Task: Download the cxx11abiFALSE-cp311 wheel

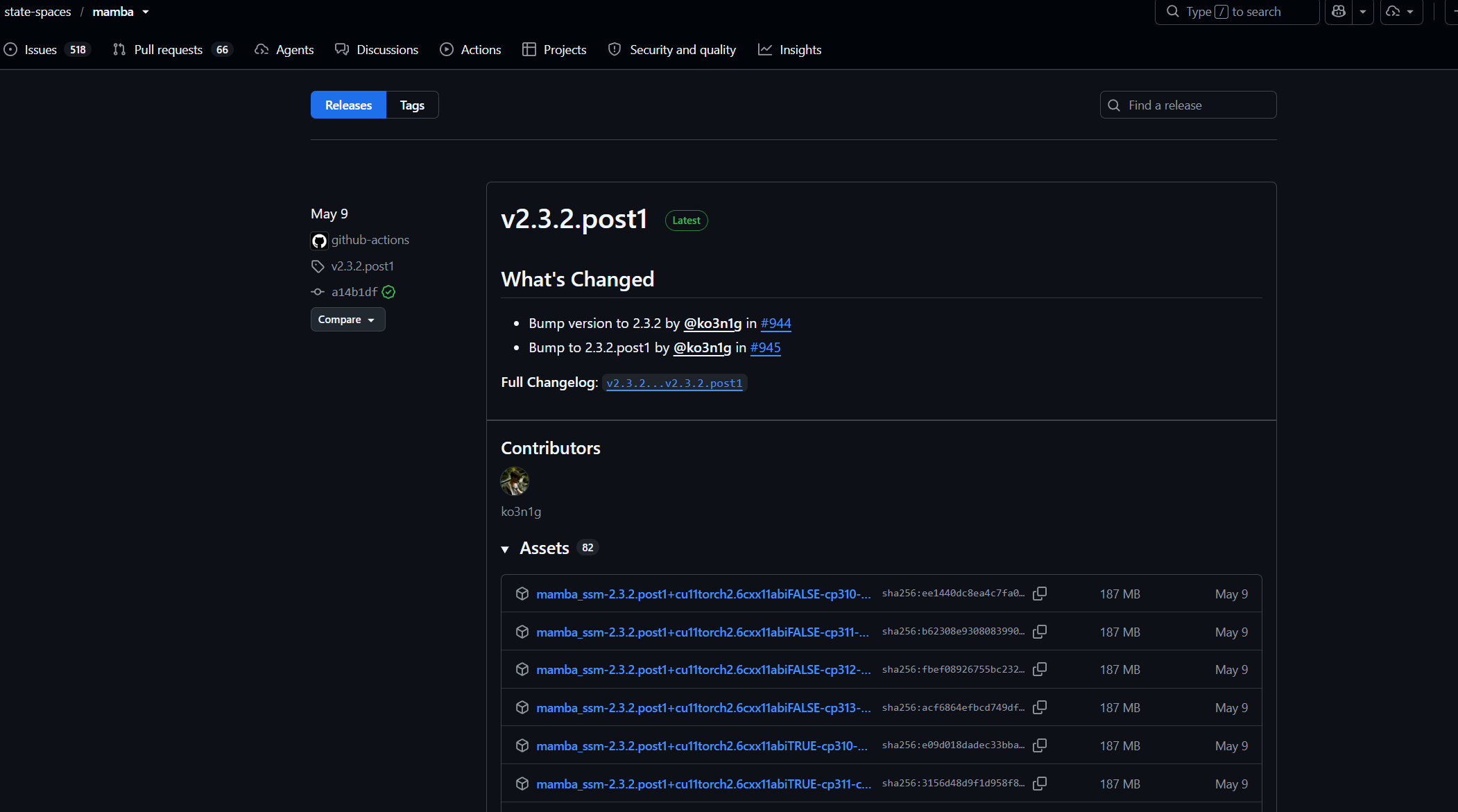Action: pos(703,632)
